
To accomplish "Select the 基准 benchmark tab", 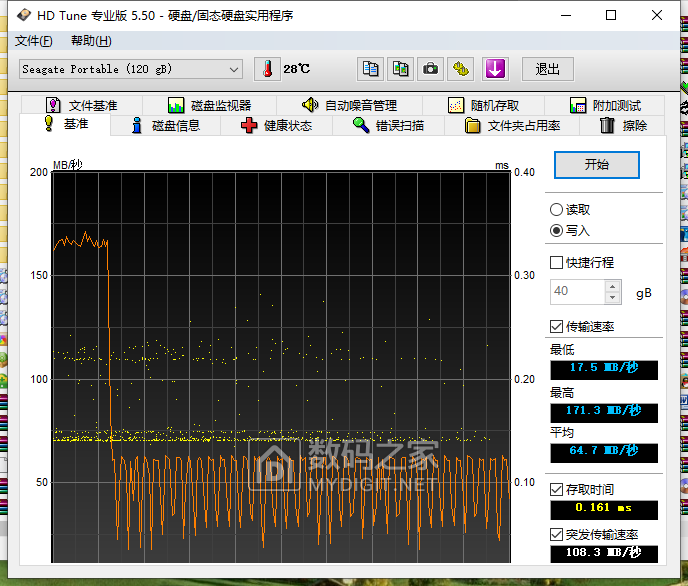I will 66,124.
